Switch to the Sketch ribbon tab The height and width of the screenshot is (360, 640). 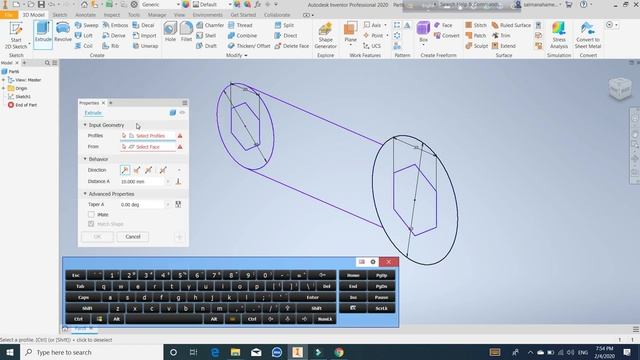60,15
